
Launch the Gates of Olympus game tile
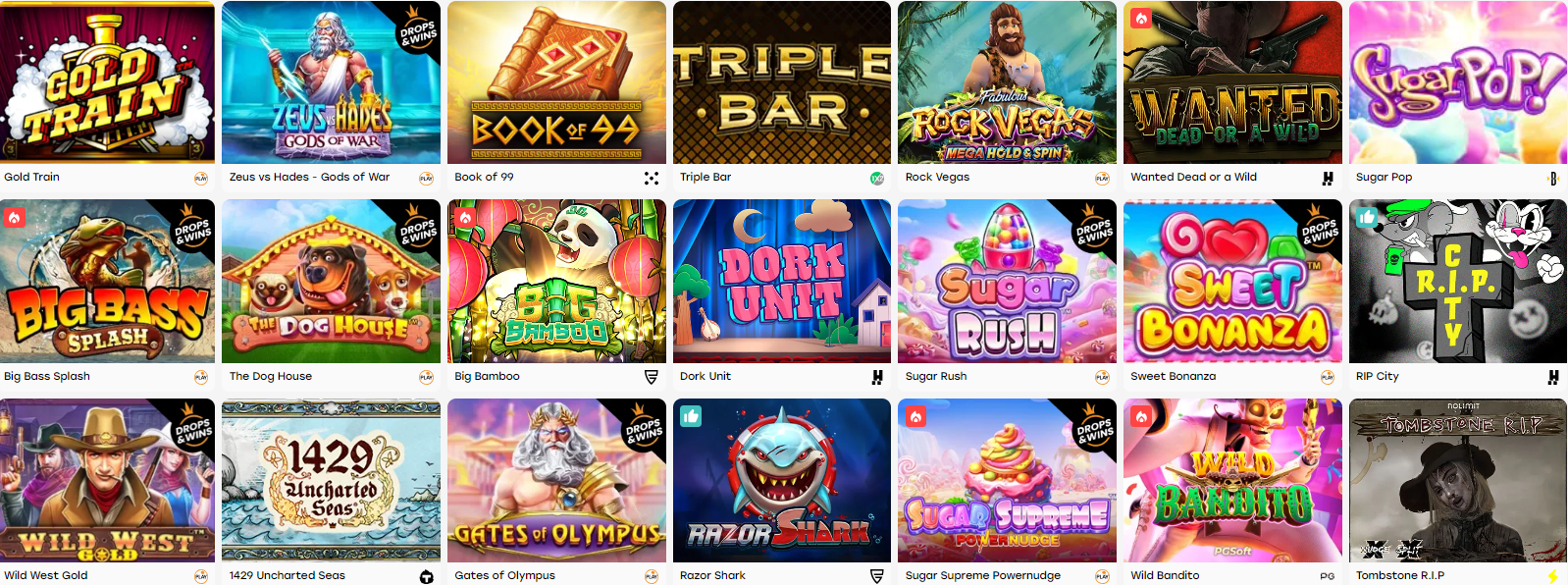[x=556, y=481]
